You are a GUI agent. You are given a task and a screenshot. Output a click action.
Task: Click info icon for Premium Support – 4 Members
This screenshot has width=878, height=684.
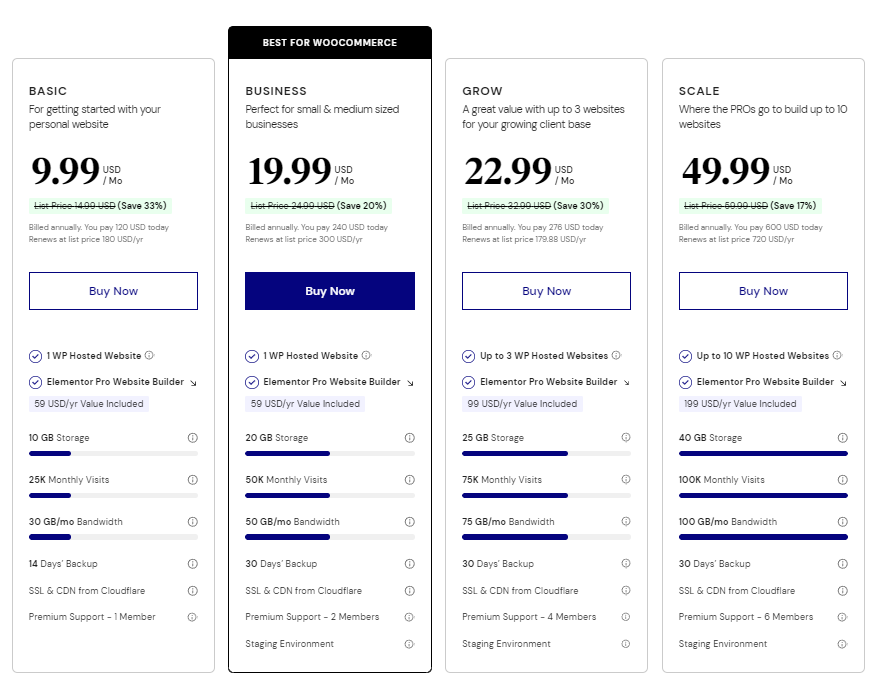click(x=626, y=617)
